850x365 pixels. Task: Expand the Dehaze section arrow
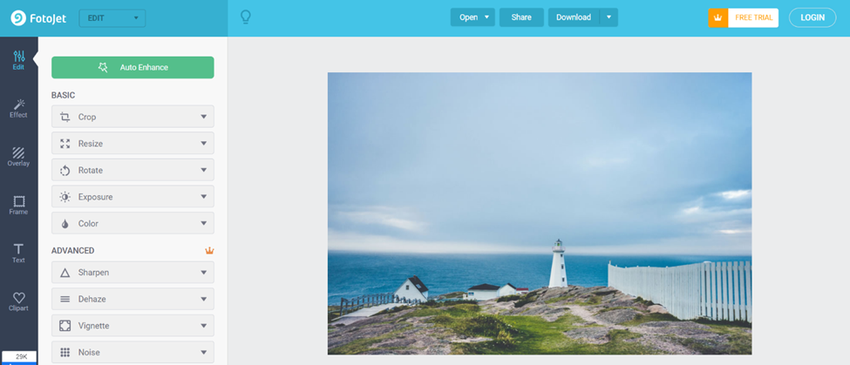(x=204, y=299)
